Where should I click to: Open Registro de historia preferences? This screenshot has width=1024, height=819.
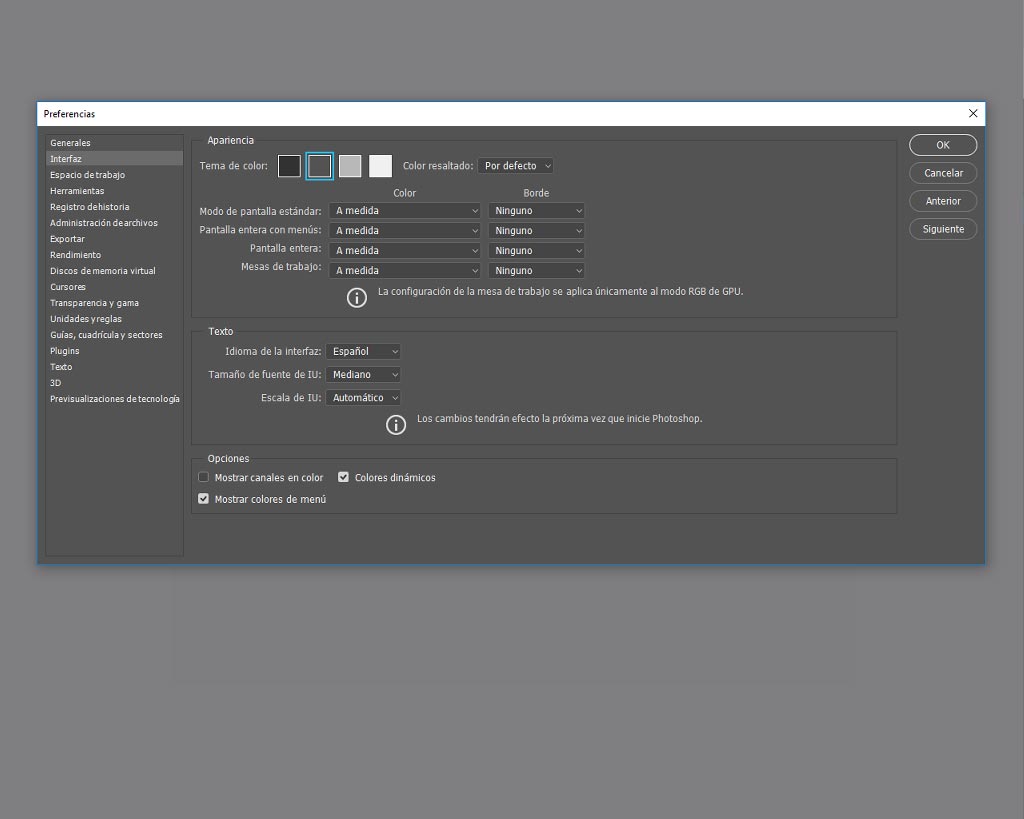(114, 207)
